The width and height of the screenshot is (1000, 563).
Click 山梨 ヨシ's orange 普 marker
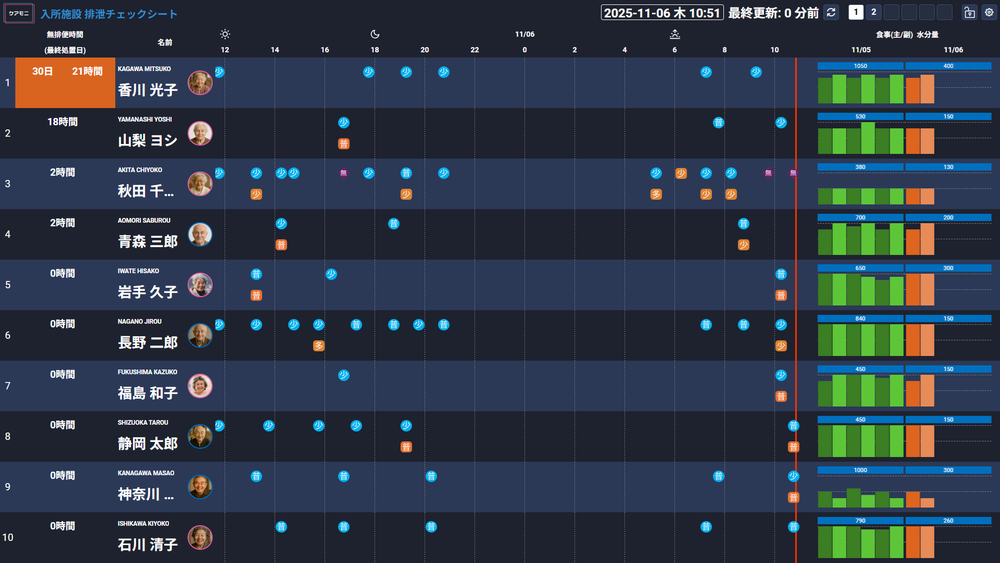pyautogui.click(x=344, y=143)
